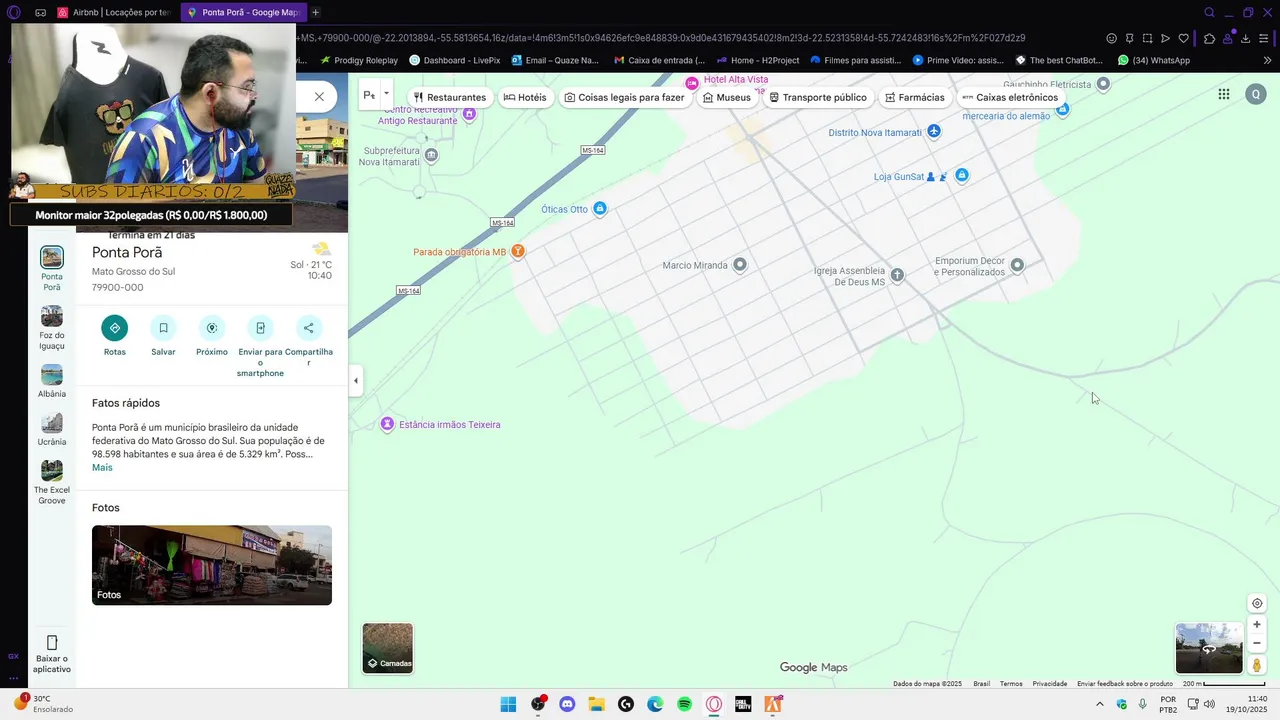Open the Google account avatar Q

tap(1256, 95)
